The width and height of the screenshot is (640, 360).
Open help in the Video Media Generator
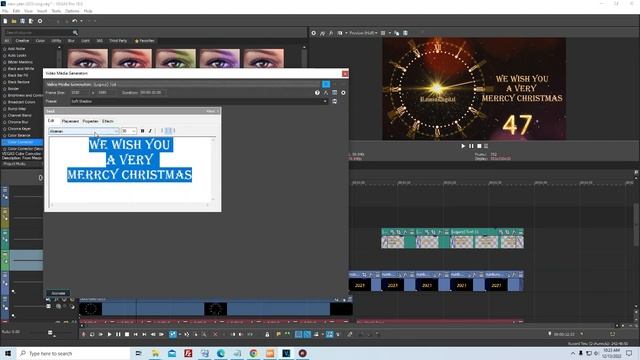(317, 93)
